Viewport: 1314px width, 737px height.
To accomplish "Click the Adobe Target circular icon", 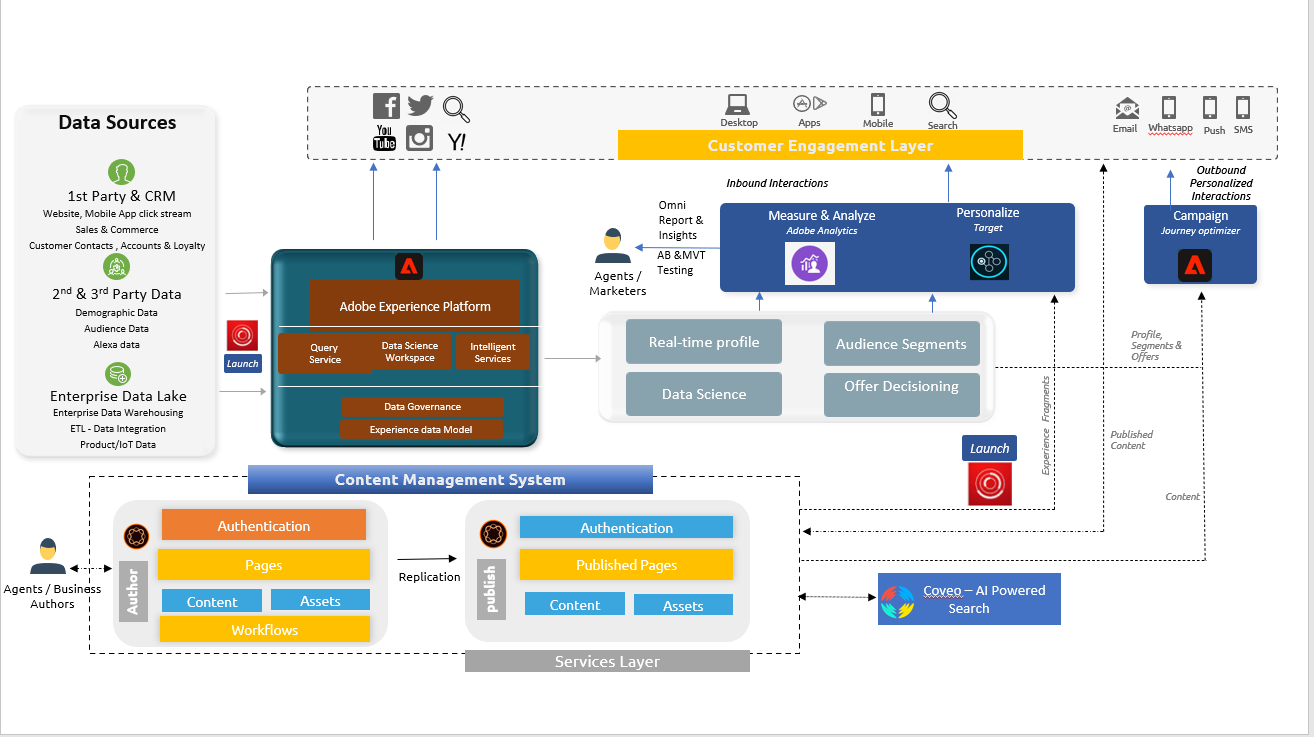I will click(x=988, y=262).
